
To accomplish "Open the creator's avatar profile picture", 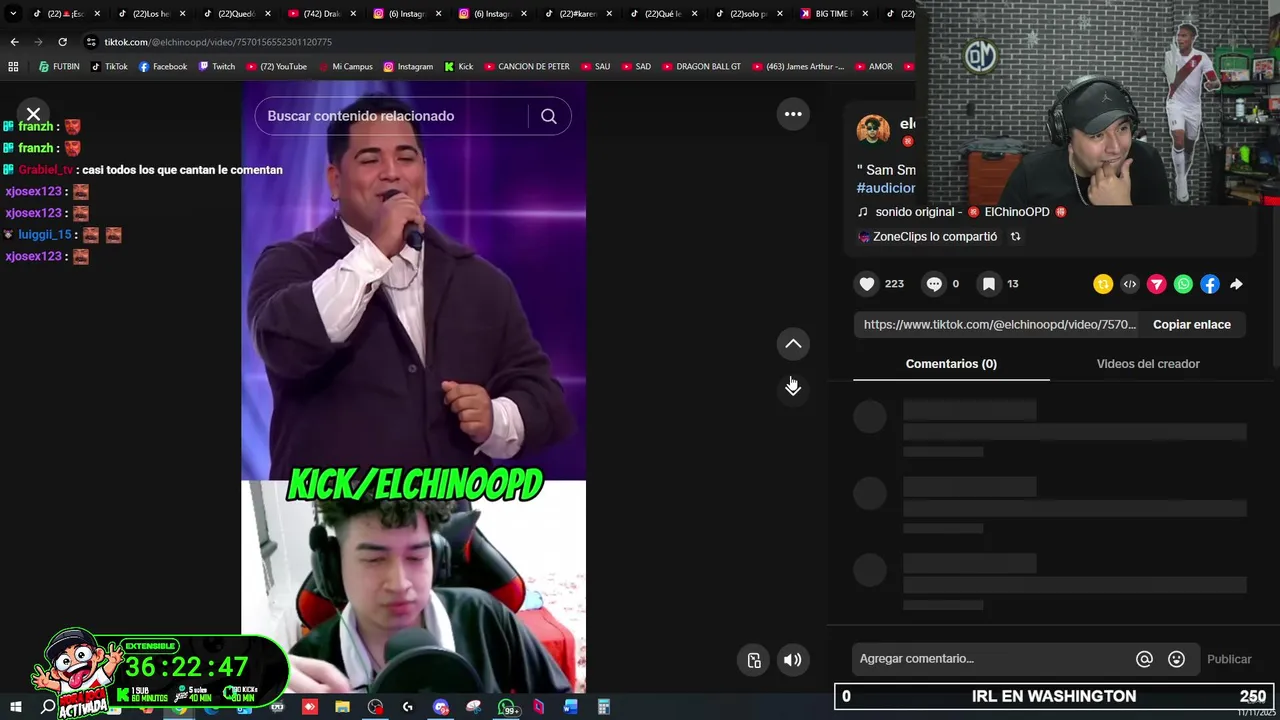I will tap(873, 131).
